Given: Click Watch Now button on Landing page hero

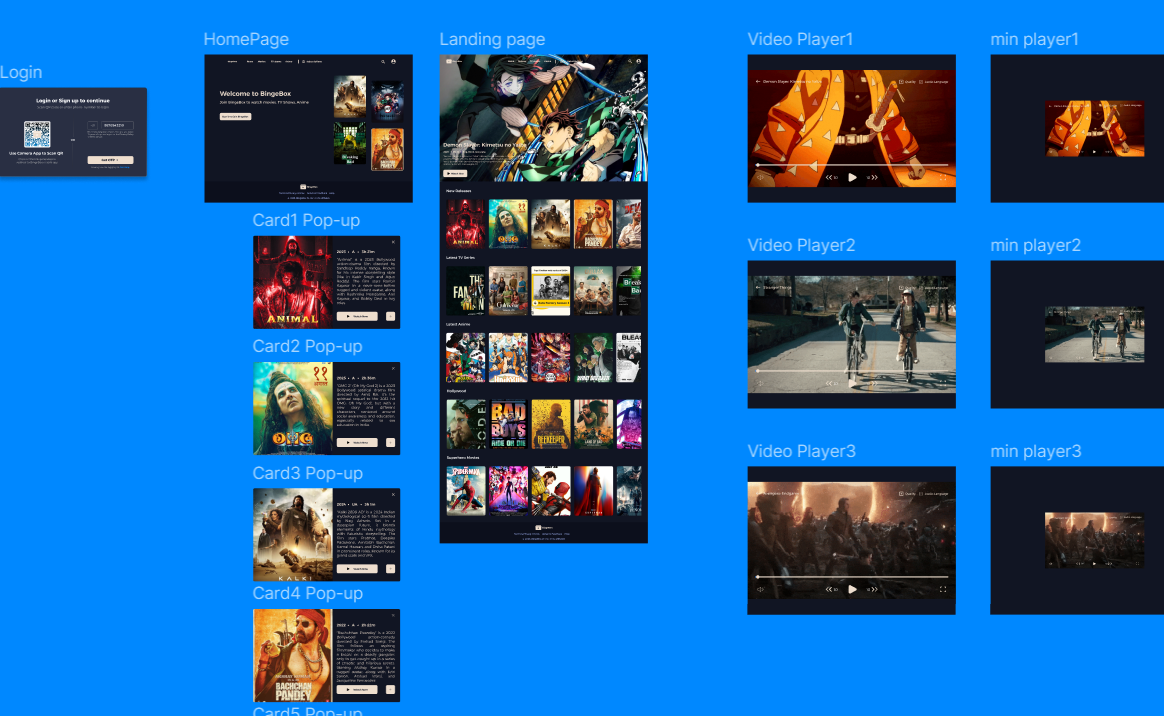Looking at the screenshot, I should point(455,173).
